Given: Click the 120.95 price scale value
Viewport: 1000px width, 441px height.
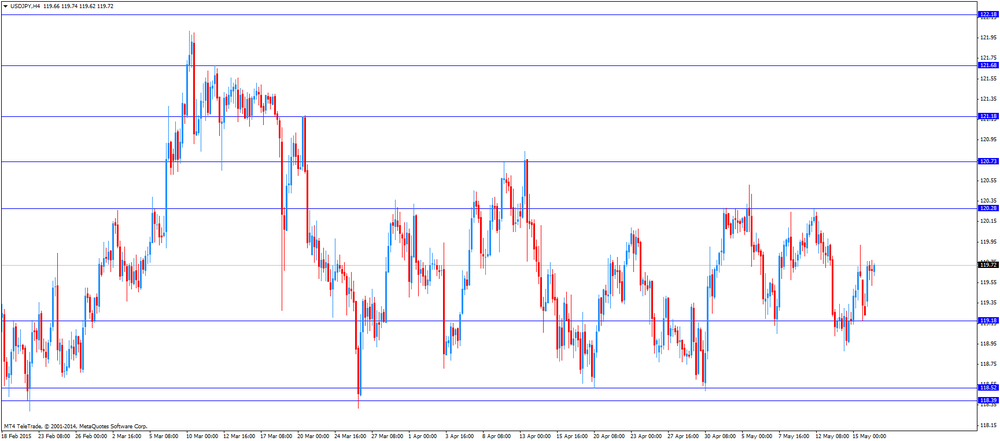Looking at the screenshot, I should [x=989, y=139].
